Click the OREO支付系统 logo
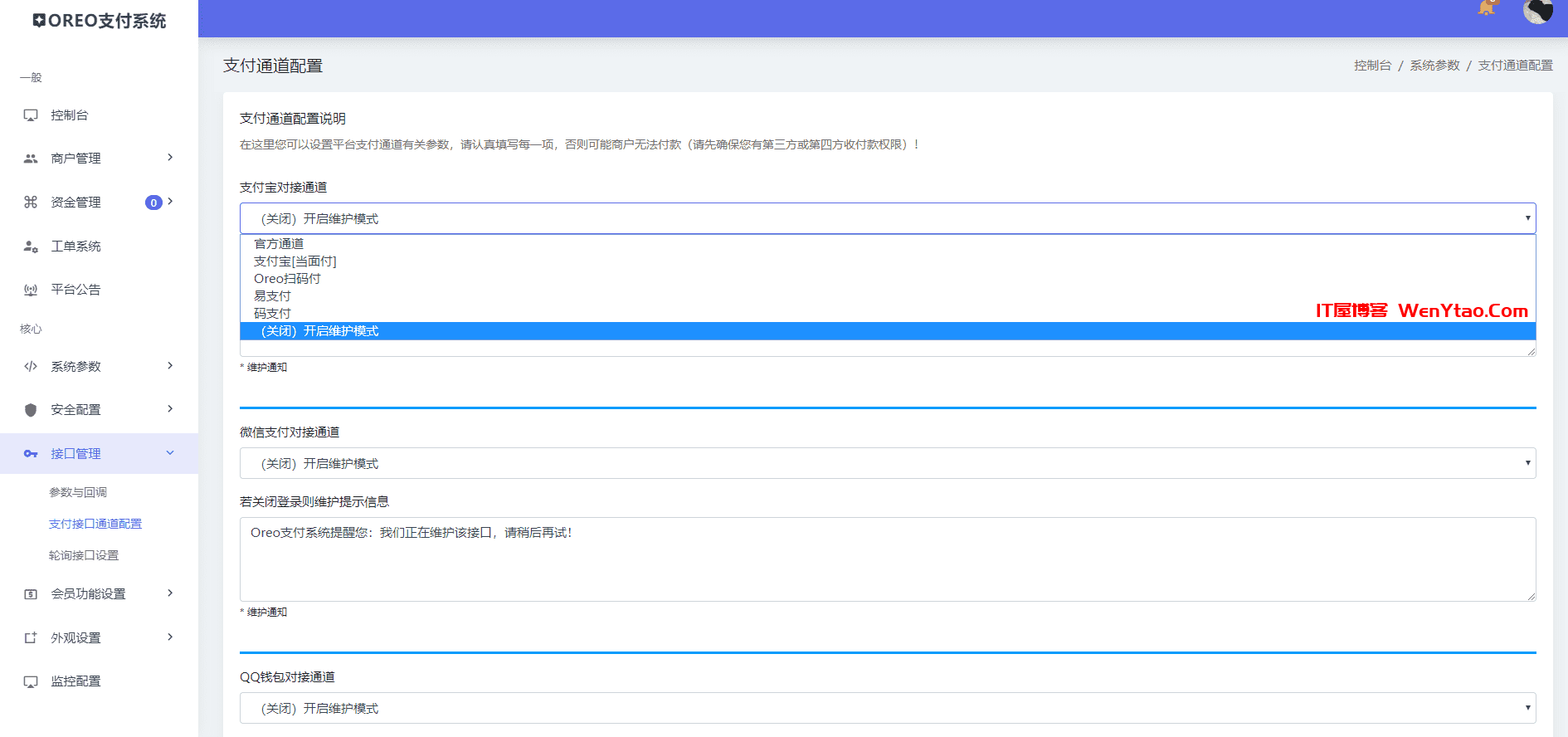1568x737 pixels. coord(99,21)
